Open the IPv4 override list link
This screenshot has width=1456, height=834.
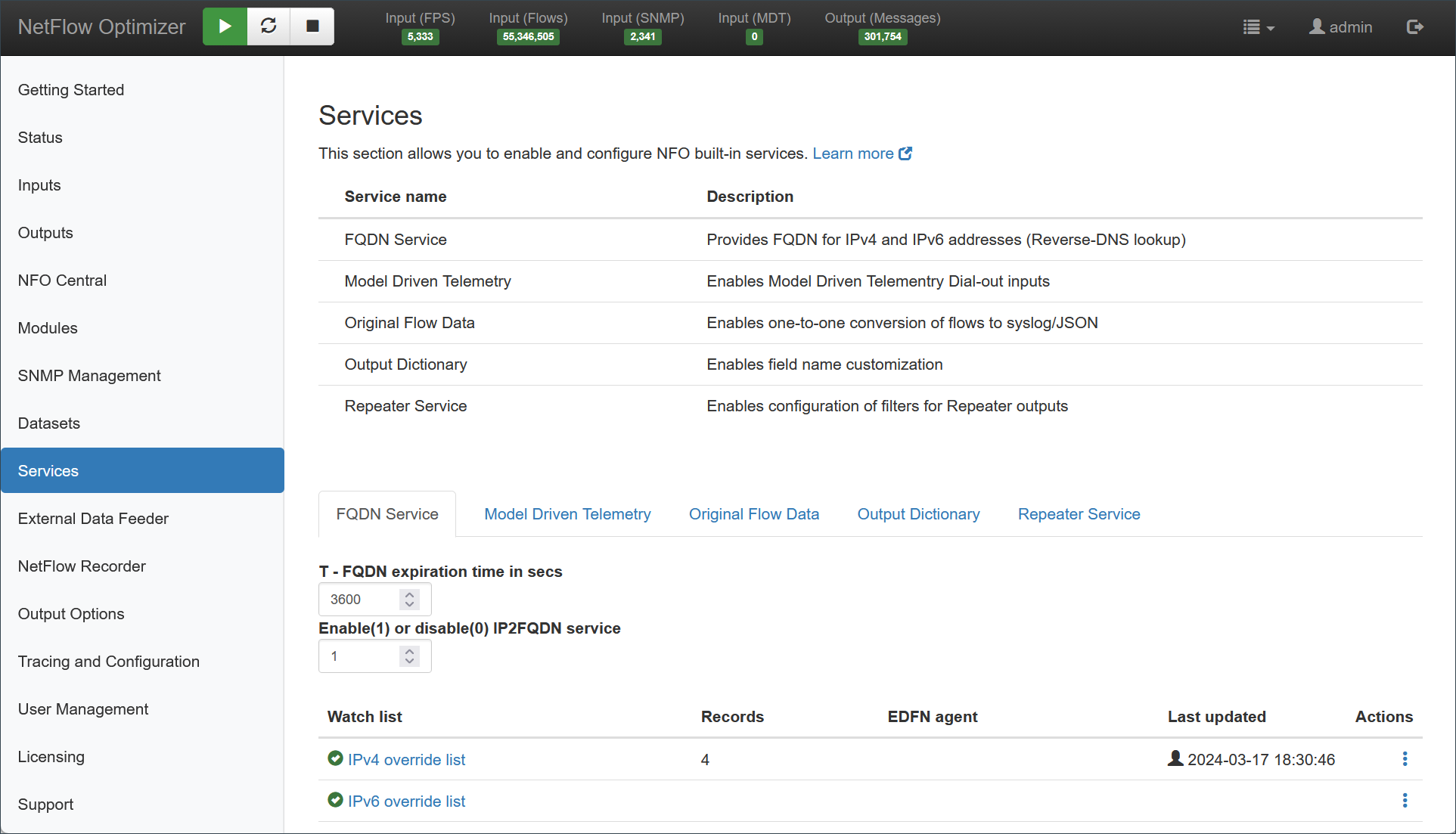[406, 759]
